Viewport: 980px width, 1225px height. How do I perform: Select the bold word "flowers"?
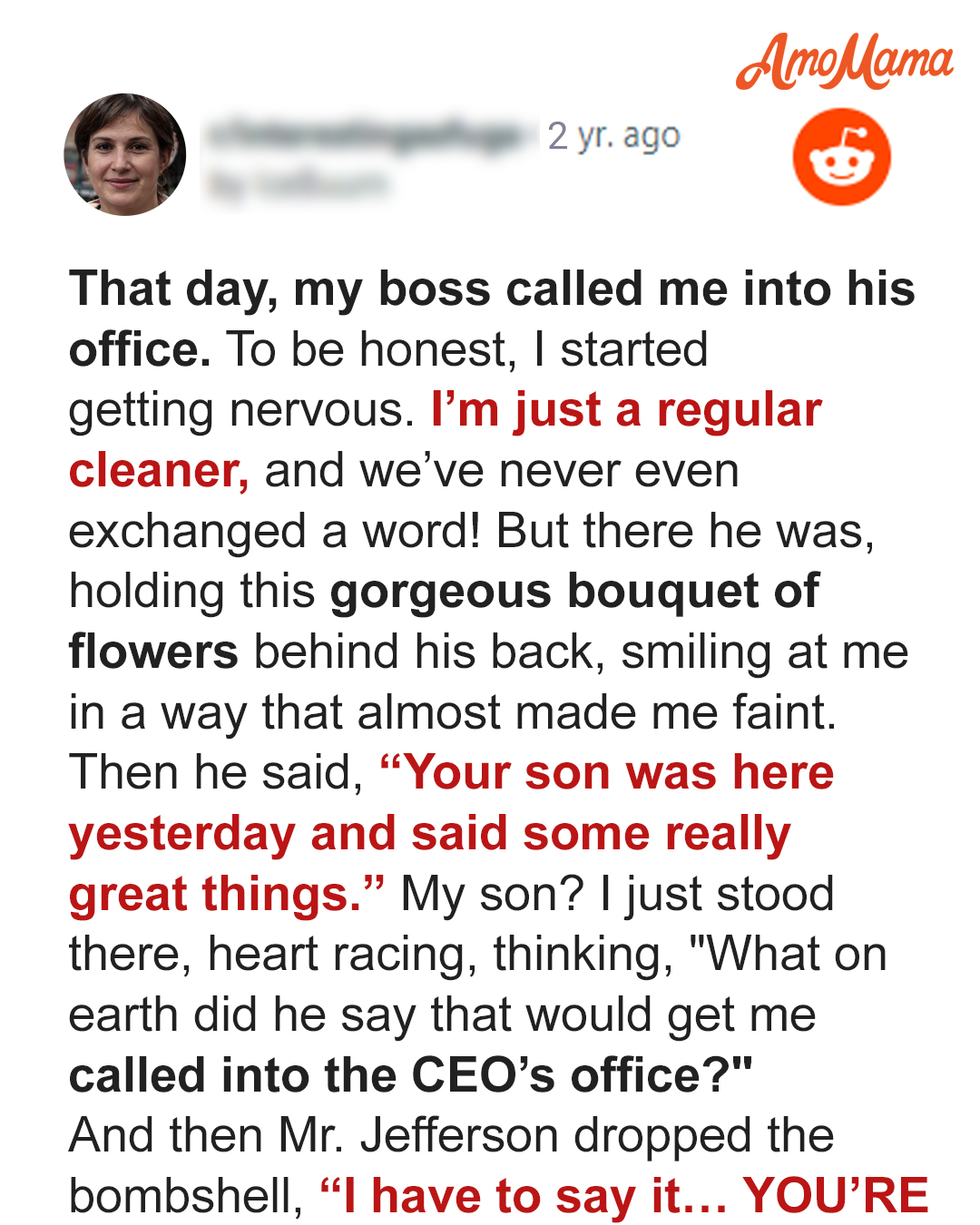153,652
